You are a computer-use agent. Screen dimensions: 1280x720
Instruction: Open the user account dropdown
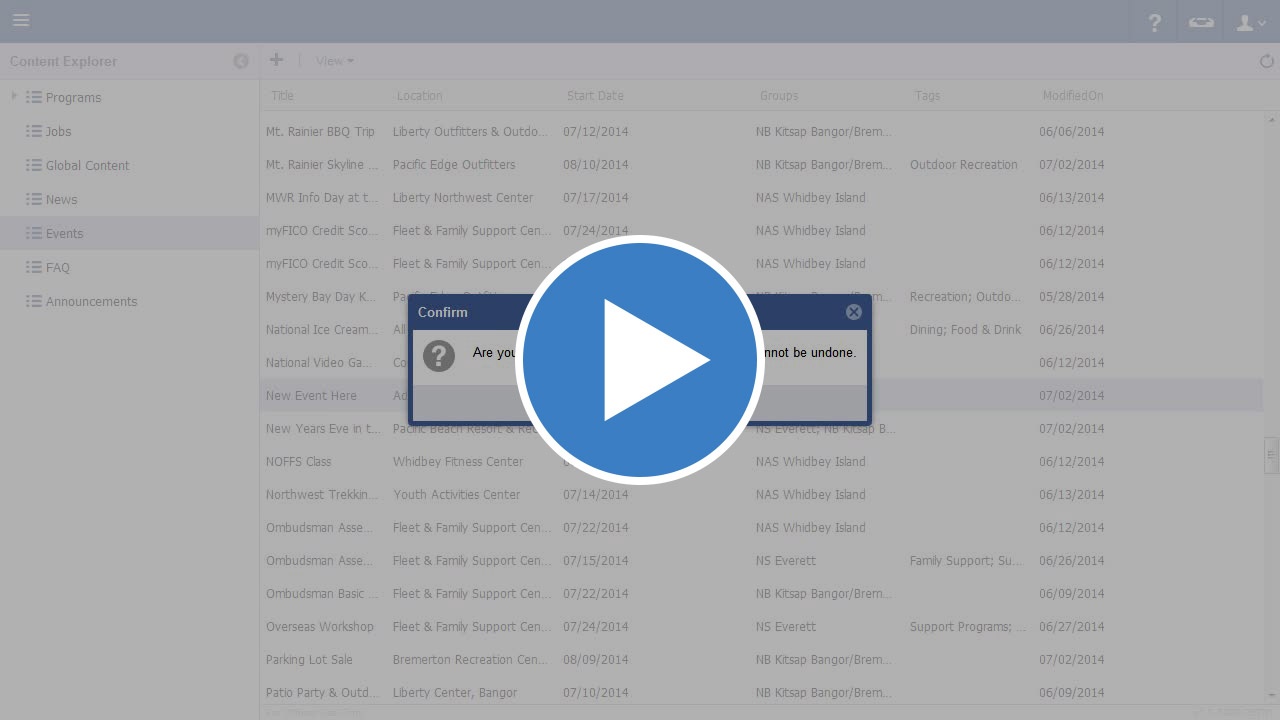[1250, 22]
